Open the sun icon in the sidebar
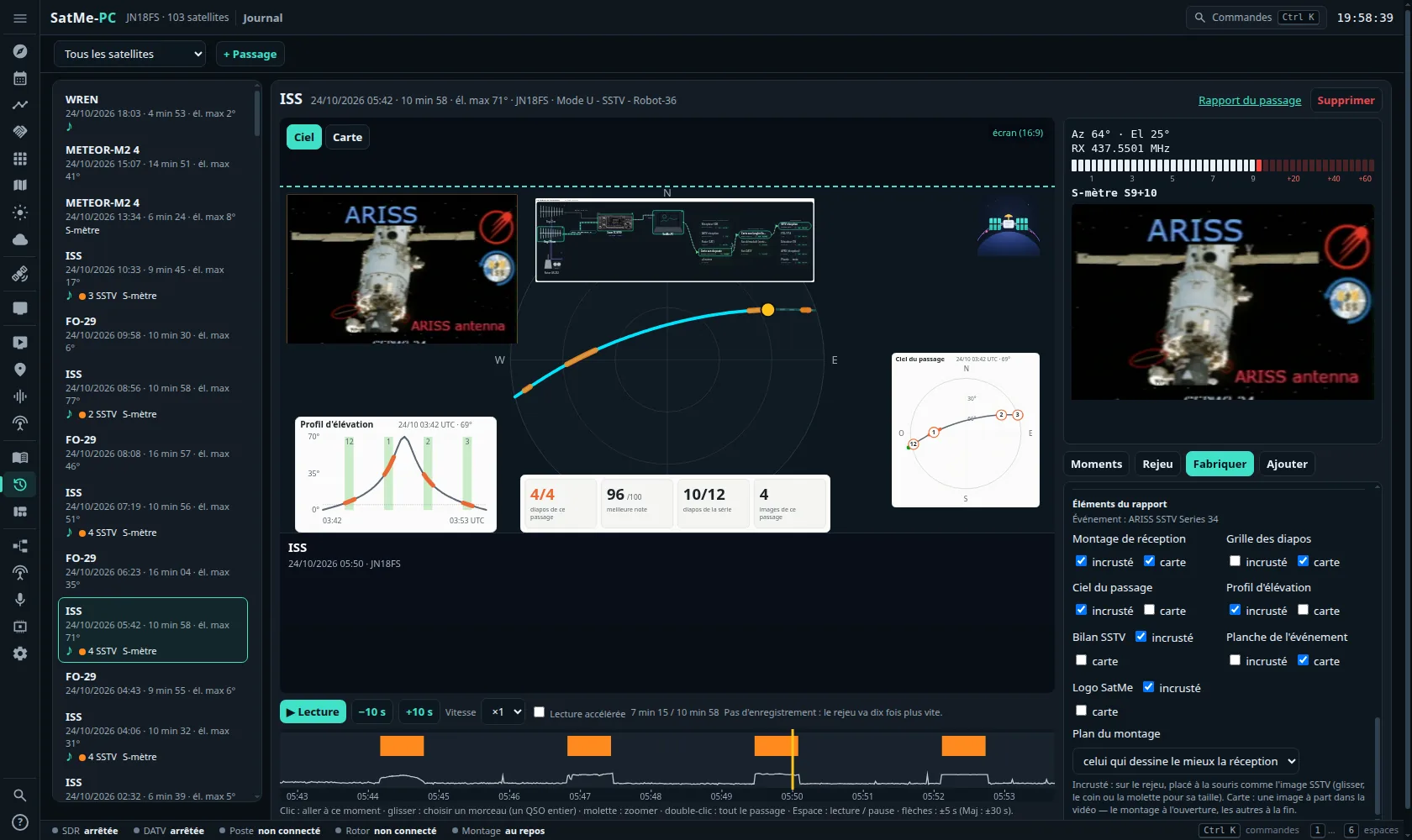The width and height of the screenshot is (1412, 840). point(20,213)
